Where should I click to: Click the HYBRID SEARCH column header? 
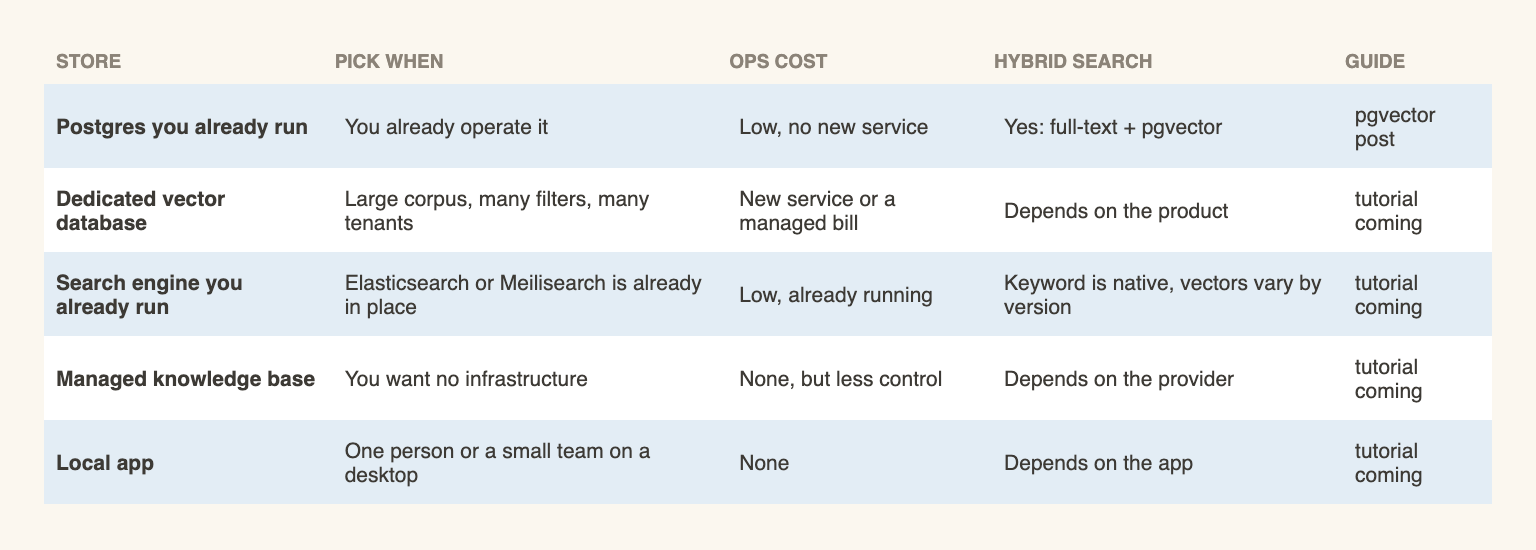(1073, 62)
